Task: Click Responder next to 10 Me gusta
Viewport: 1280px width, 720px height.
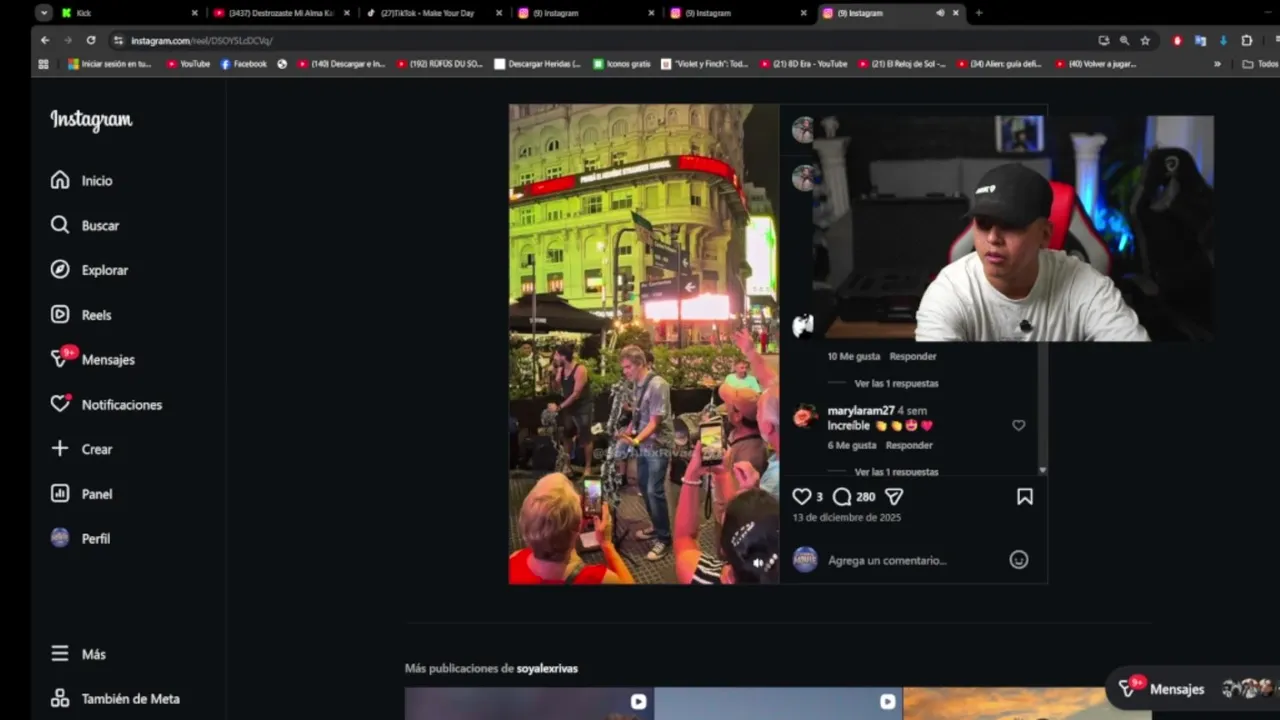Action: 913,356
